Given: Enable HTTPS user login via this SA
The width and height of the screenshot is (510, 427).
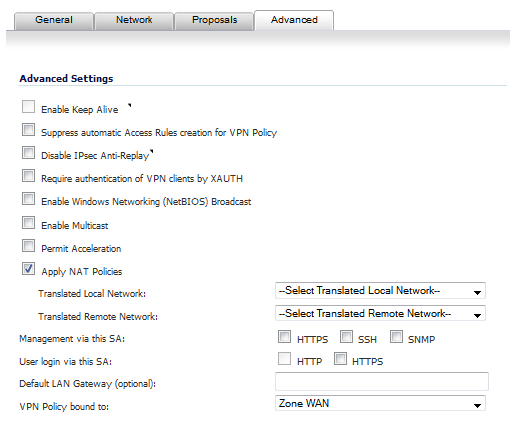Looking at the screenshot, I should [x=340, y=359].
